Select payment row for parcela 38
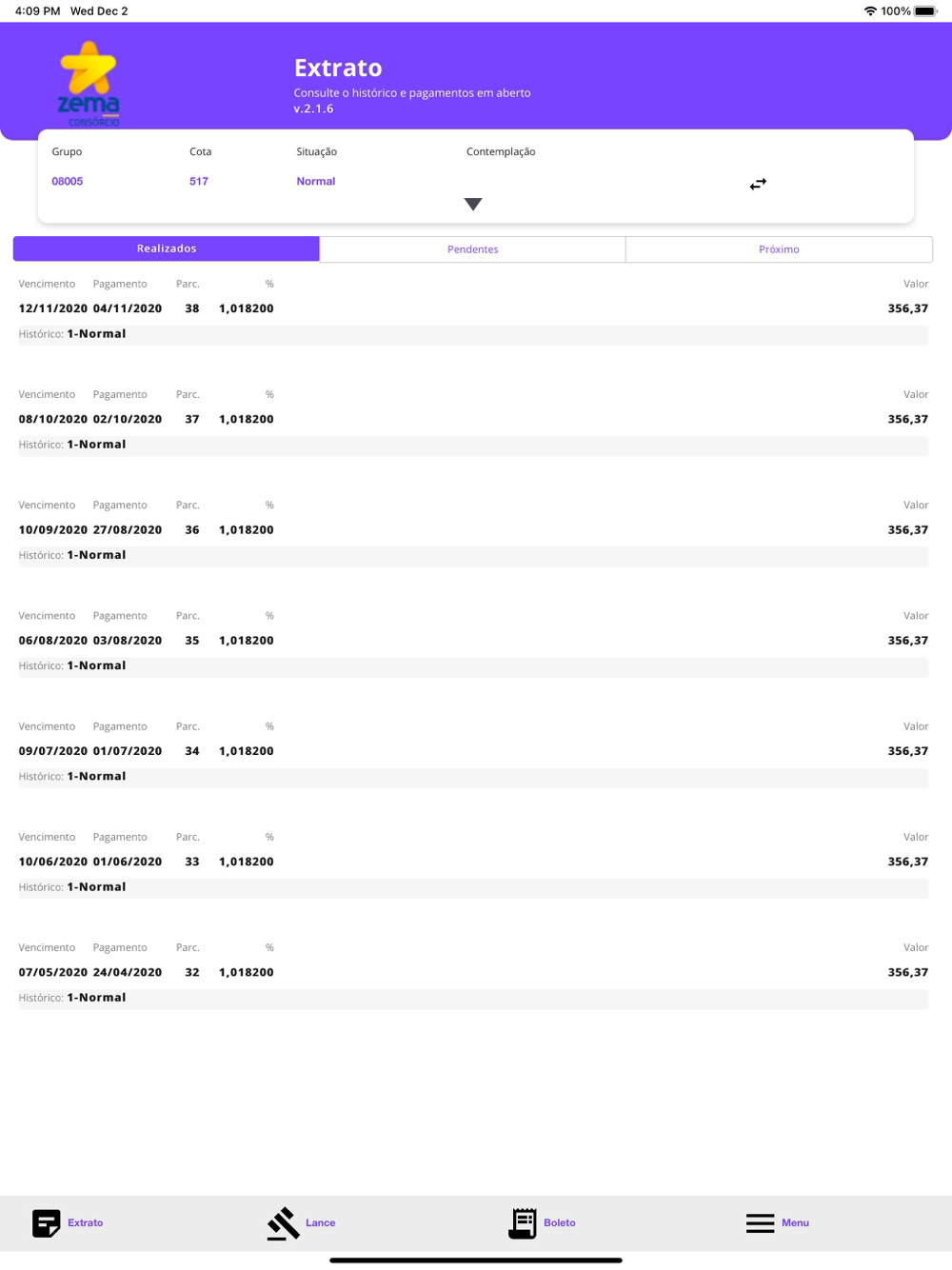Screen dimensions: 952x1270 pyautogui.click(x=473, y=308)
